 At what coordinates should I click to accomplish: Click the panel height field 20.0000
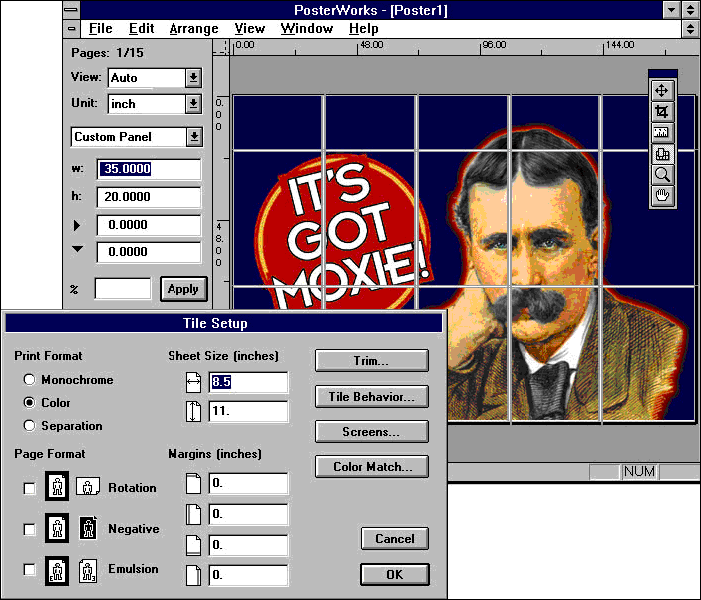pos(149,197)
